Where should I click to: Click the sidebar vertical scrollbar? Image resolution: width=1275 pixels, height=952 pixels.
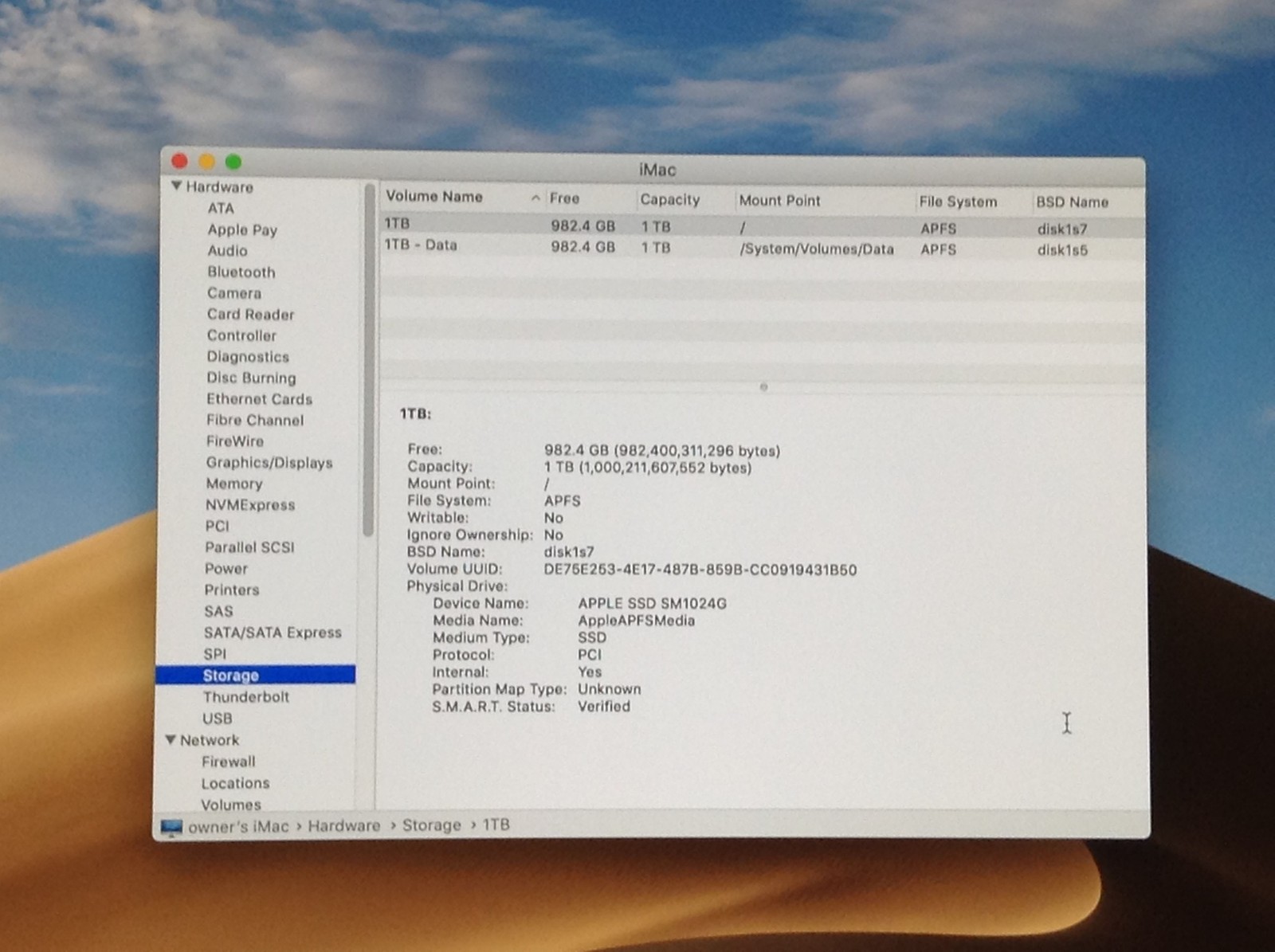point(368,360)
